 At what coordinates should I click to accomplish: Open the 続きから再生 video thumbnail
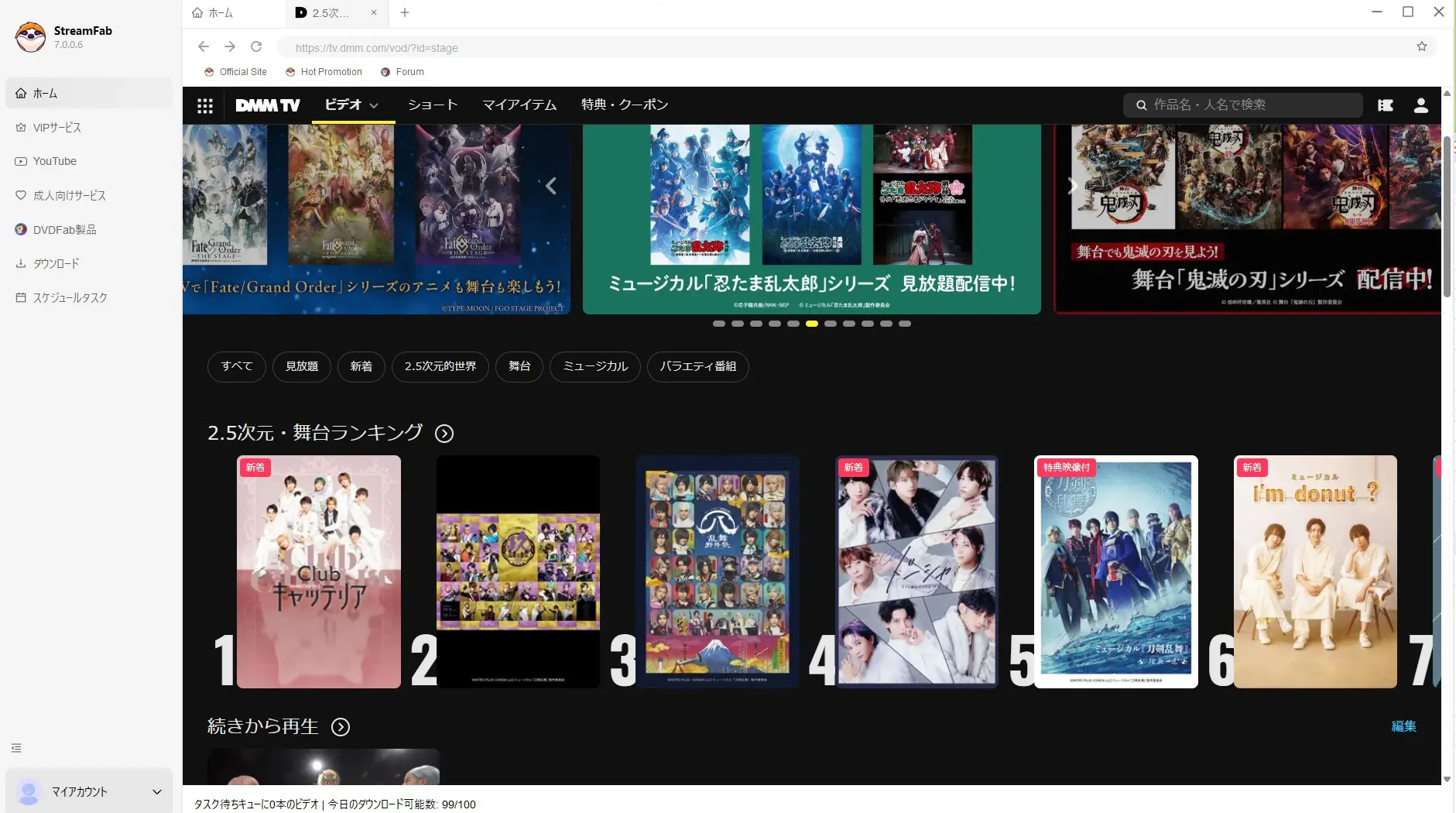click(x=324, y=767)
